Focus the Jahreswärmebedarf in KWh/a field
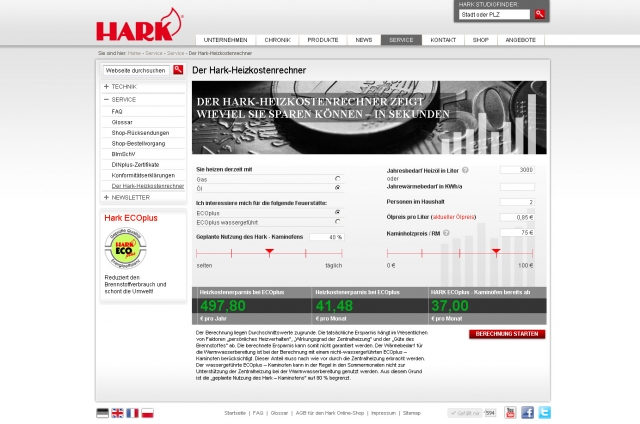This screenshot has height=424, width=640. [x=517, y=186]
